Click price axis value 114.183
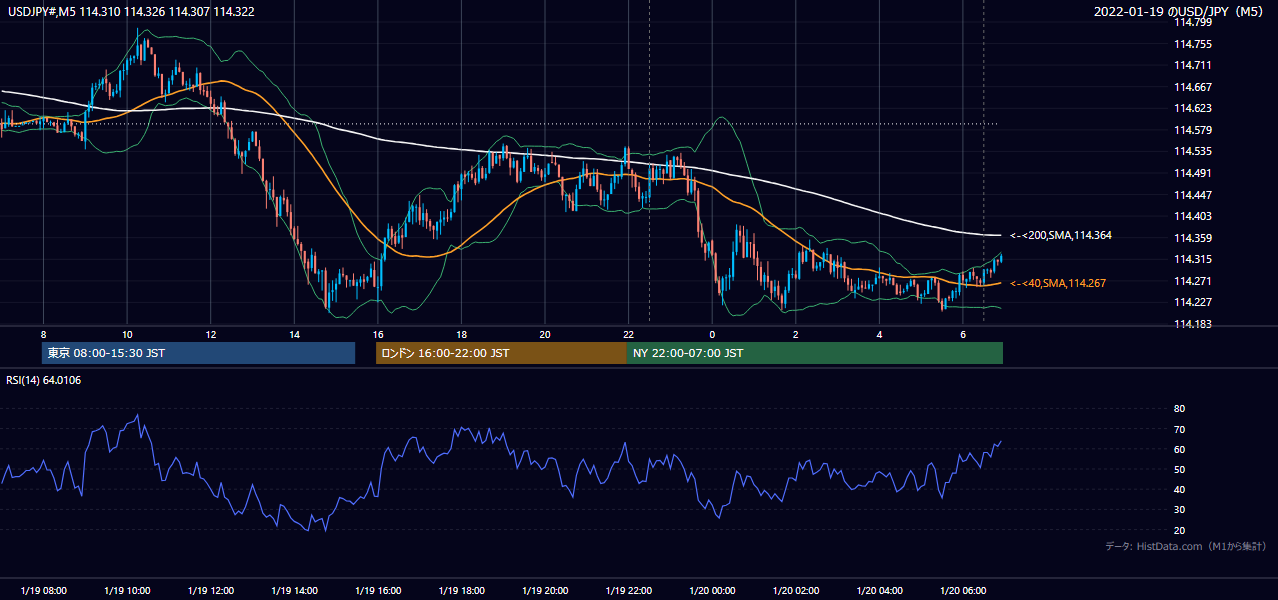 [1193, 324]
